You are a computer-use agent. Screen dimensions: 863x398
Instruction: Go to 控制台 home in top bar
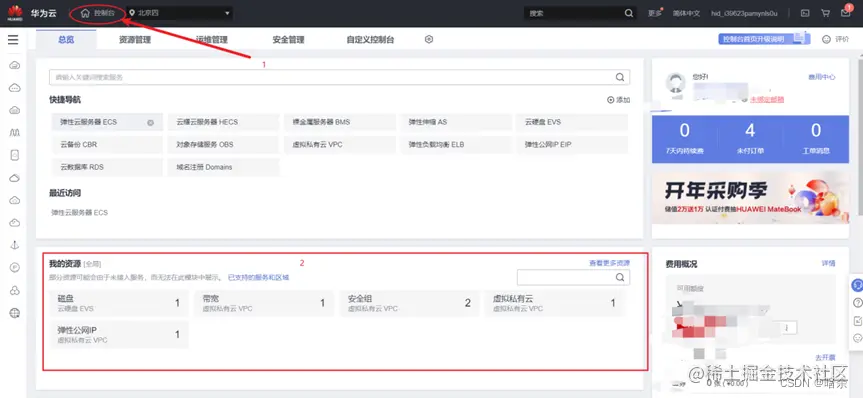pyautogui.click(x=98, y=13)
